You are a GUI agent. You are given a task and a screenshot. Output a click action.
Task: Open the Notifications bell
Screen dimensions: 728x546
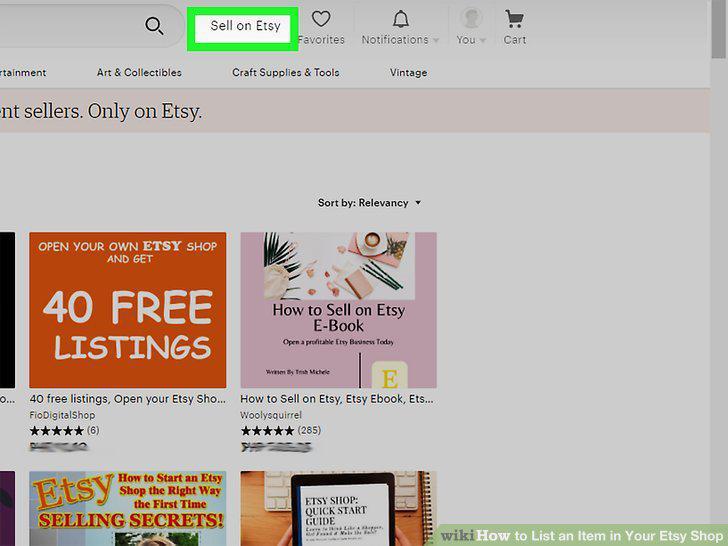401,19
